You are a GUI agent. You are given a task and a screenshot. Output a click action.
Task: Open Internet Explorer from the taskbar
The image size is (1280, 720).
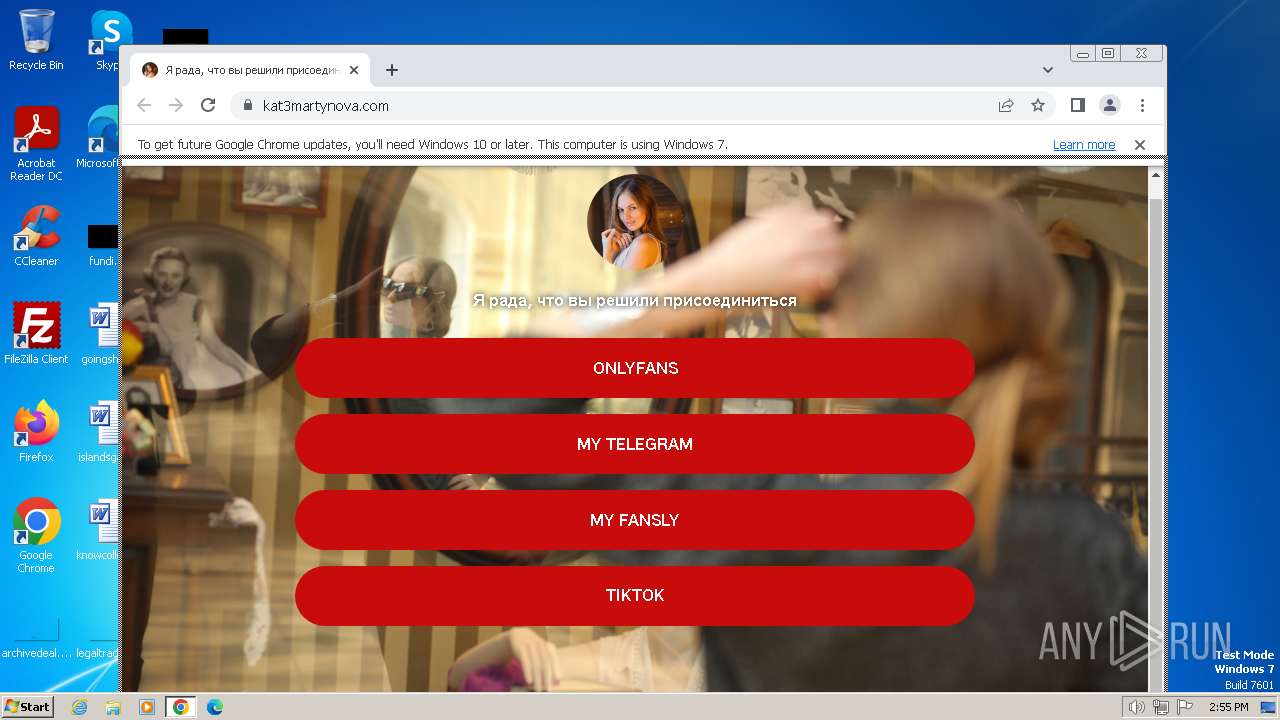coord(79,707)
